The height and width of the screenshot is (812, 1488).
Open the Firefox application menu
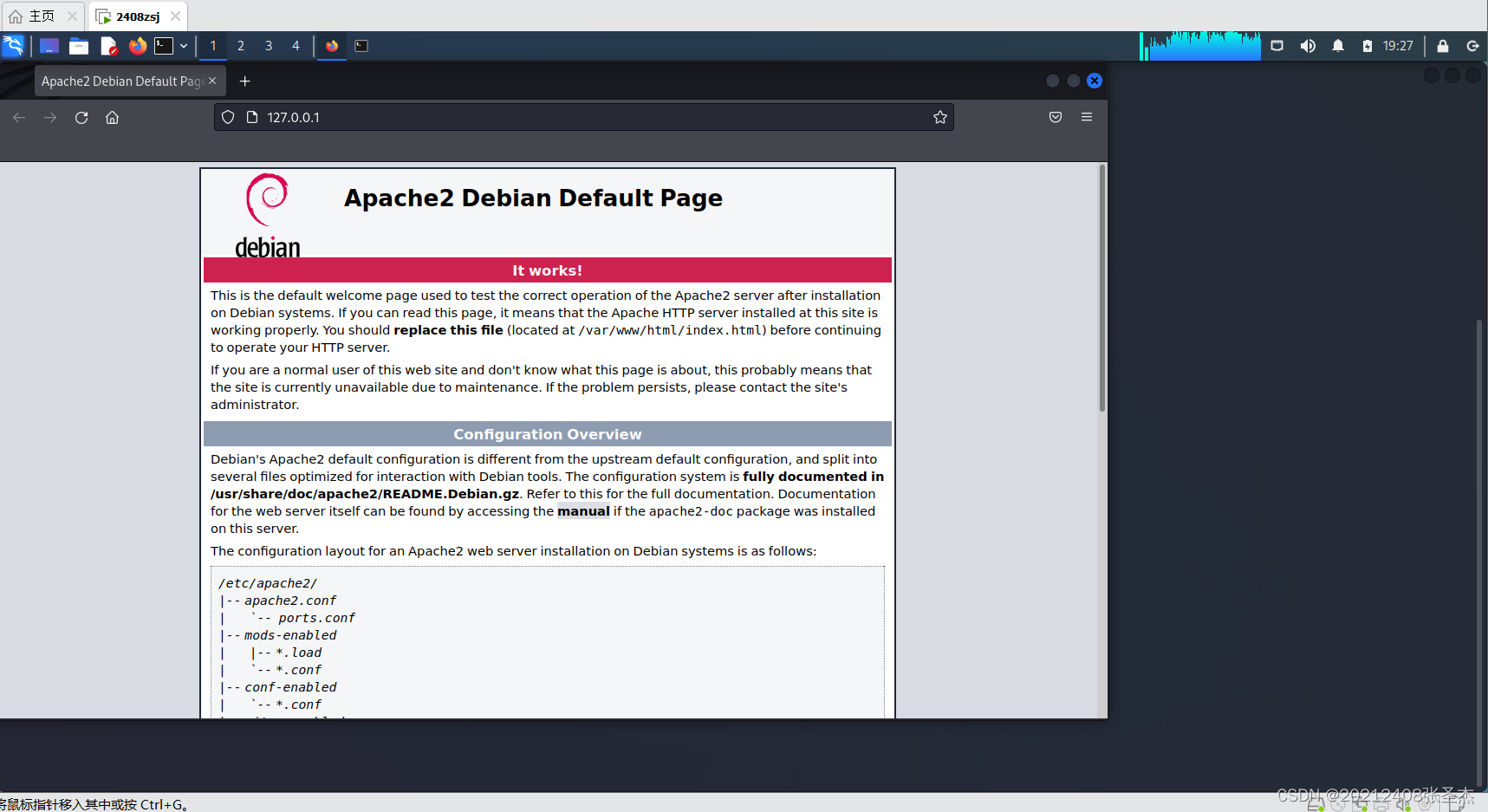pos(1087,117)
